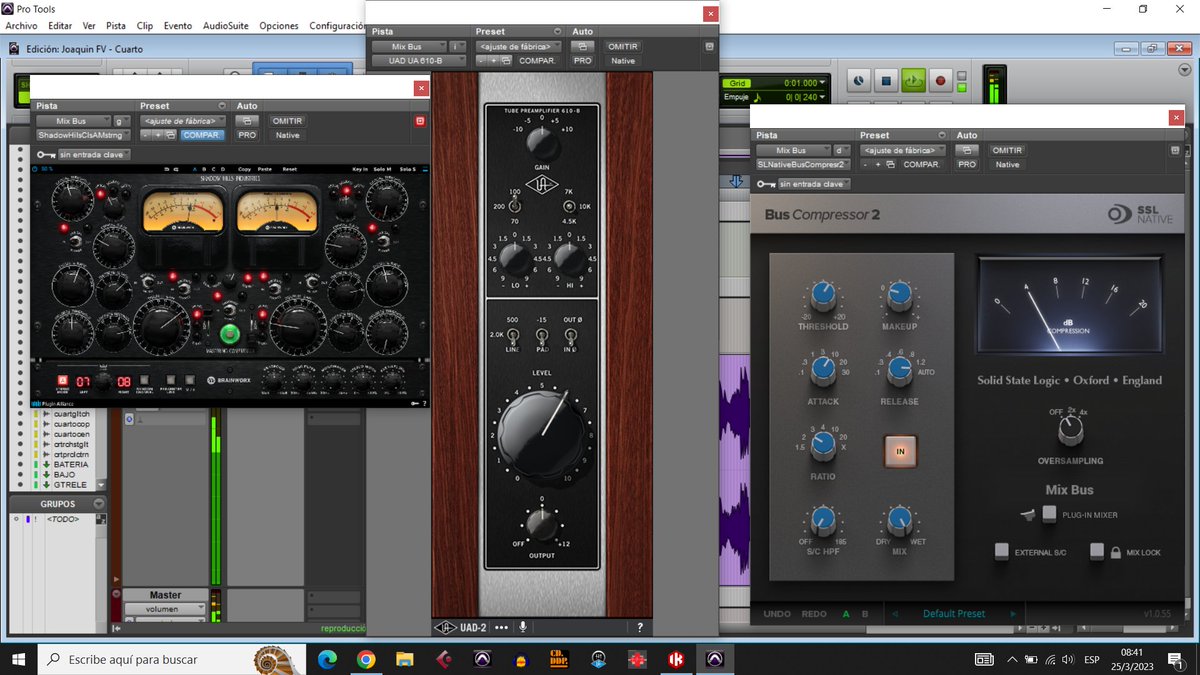Click the green bypass button on Shadow Hills compressor

pyautogui.click(x=230, y=334)
